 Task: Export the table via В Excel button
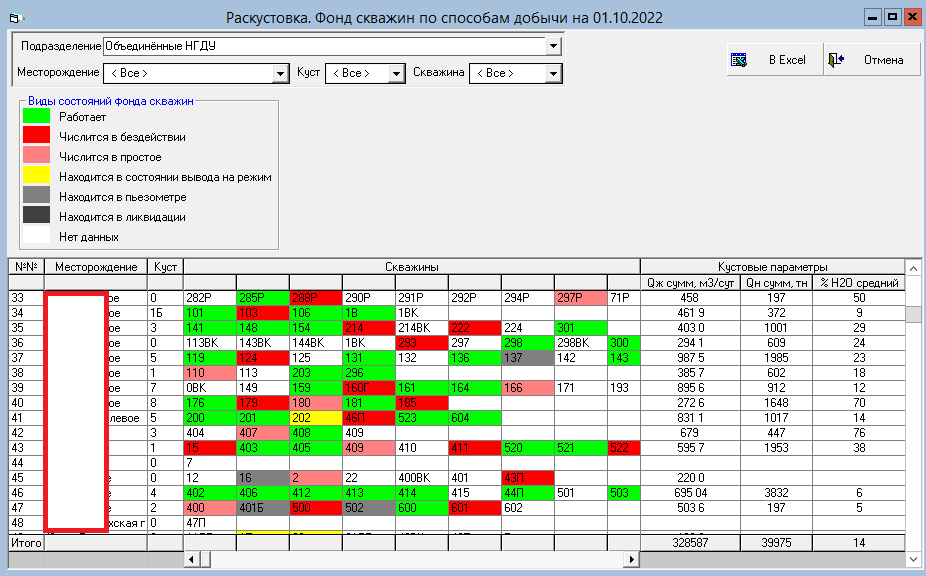(774, 60)
